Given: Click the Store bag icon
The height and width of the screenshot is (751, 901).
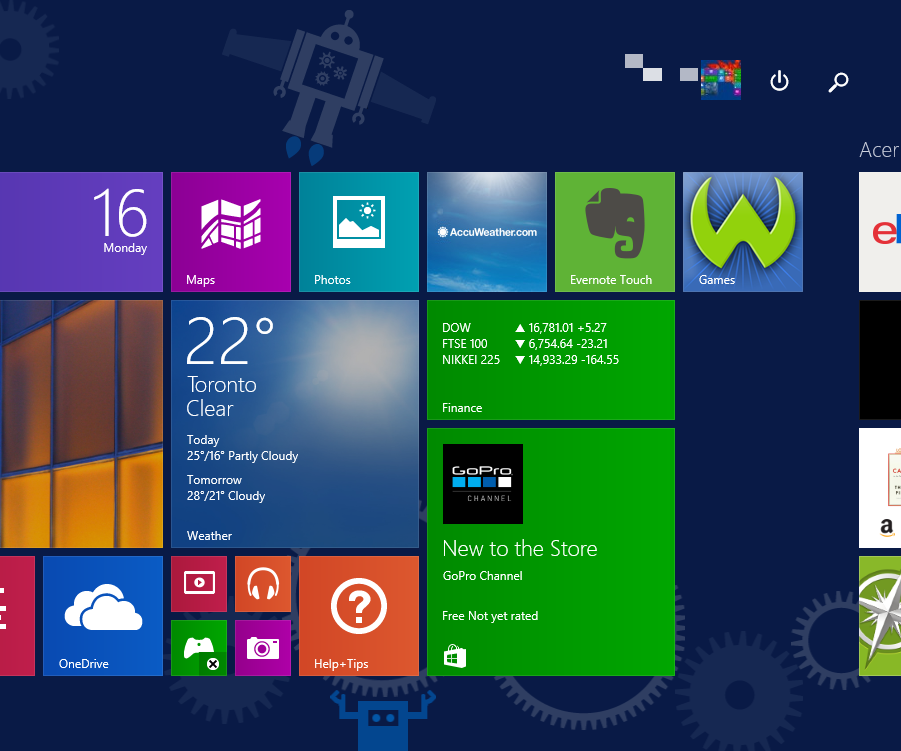Looking at the screenshot, I should tap(455, 656).
